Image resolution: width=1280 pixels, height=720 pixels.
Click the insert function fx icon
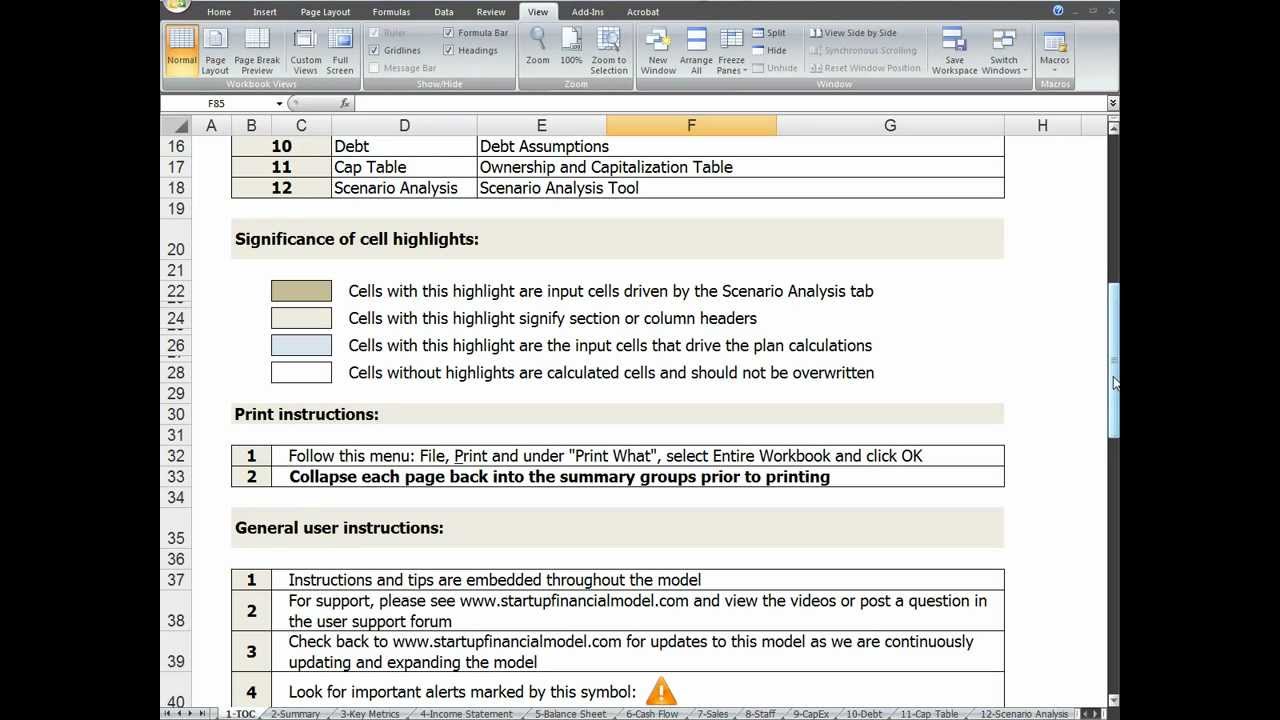[x=344, y=103]
